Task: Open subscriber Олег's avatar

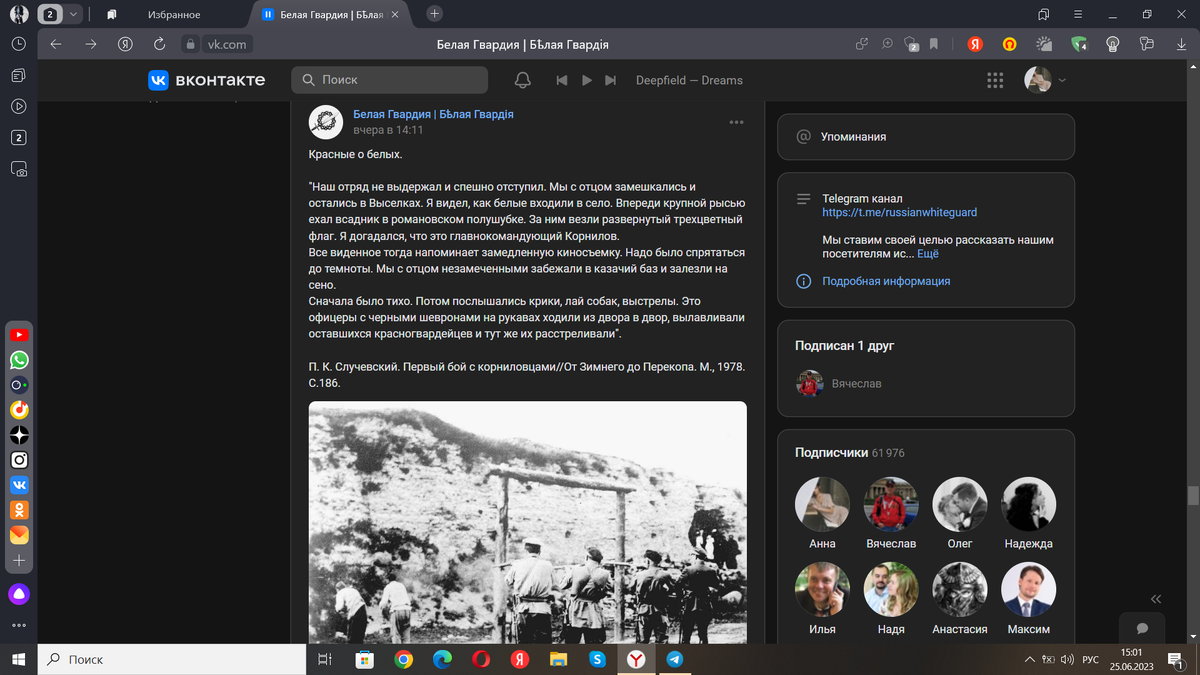Action: point(960,504)
